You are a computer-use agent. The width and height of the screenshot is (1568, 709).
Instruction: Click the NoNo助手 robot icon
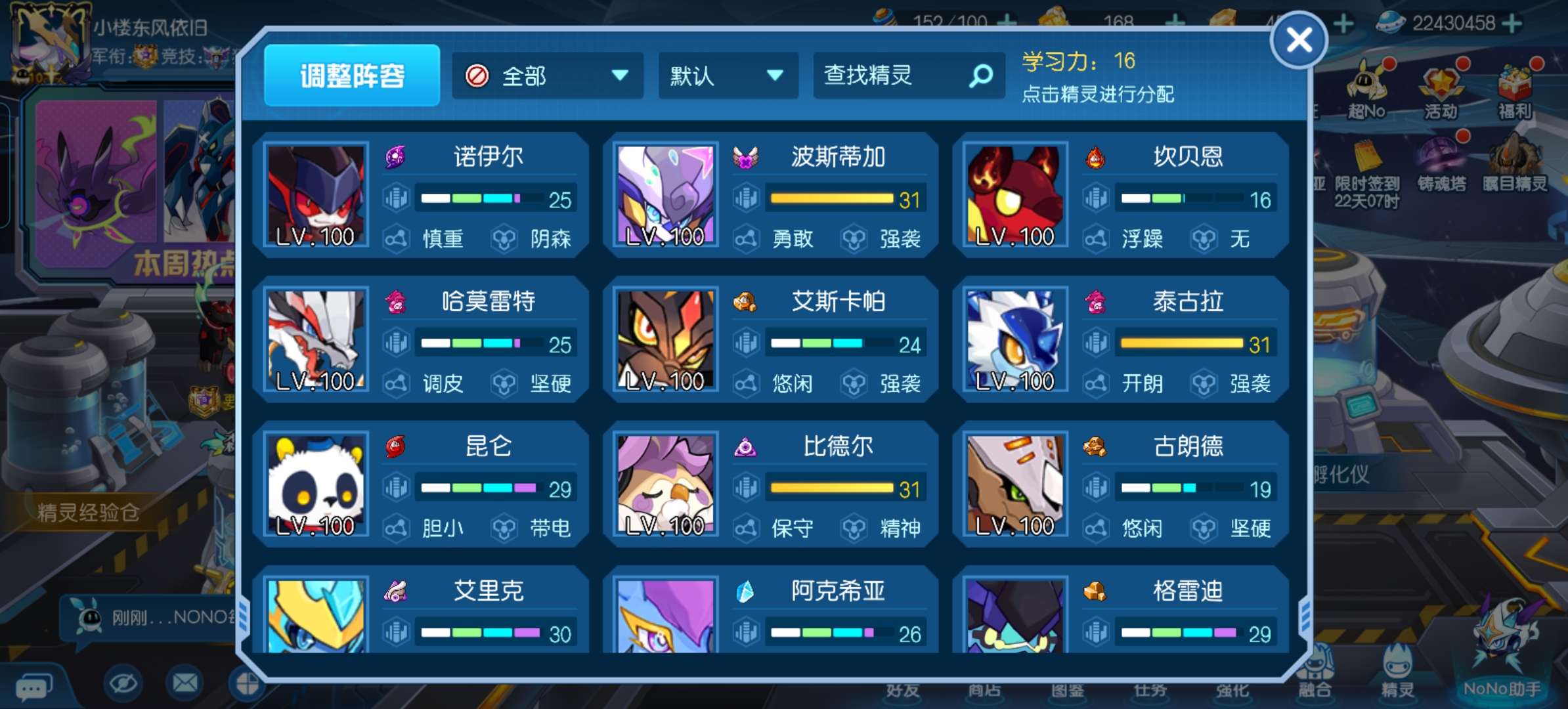tap(1502, 649)
